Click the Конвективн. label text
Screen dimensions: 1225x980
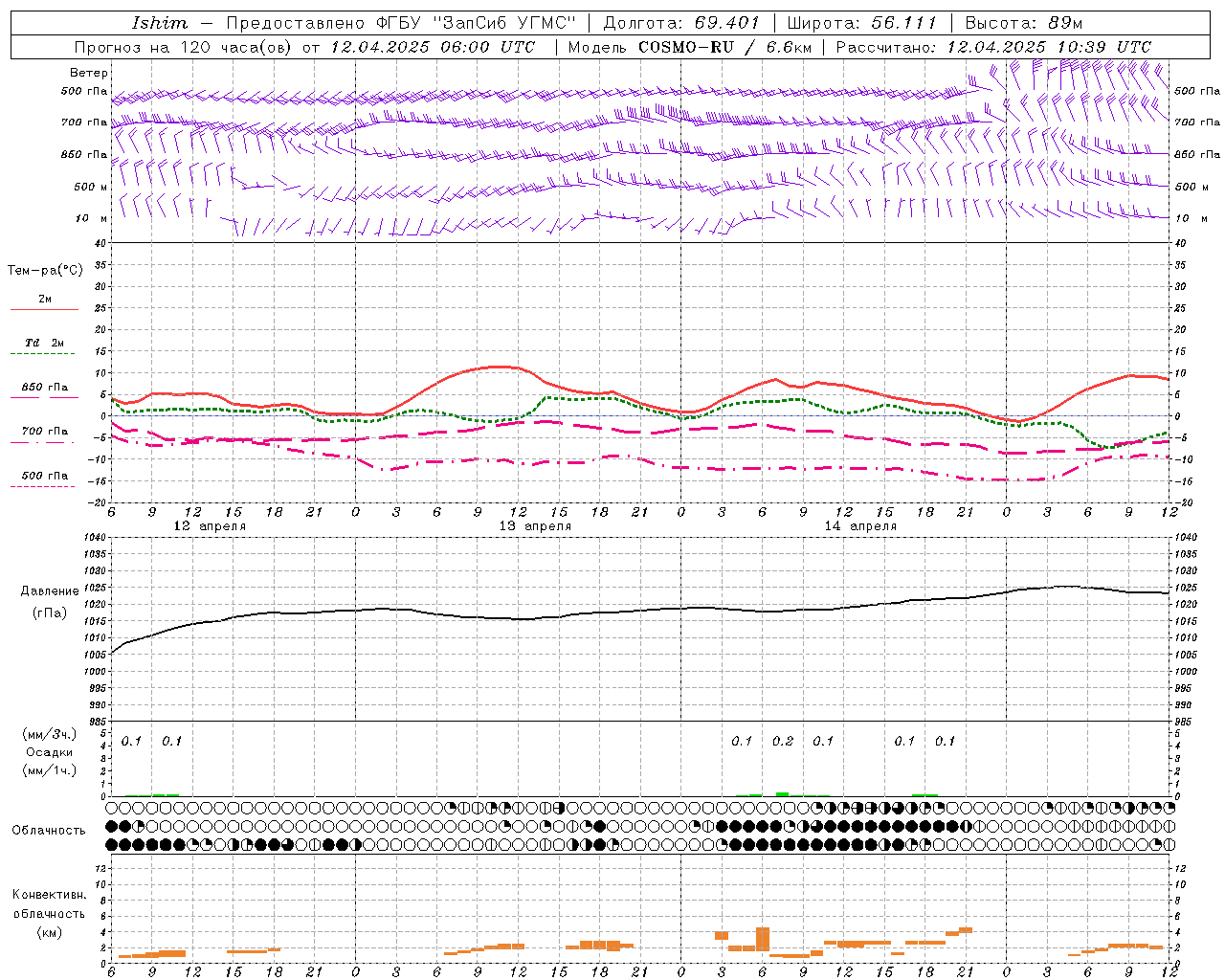(50, 895)
